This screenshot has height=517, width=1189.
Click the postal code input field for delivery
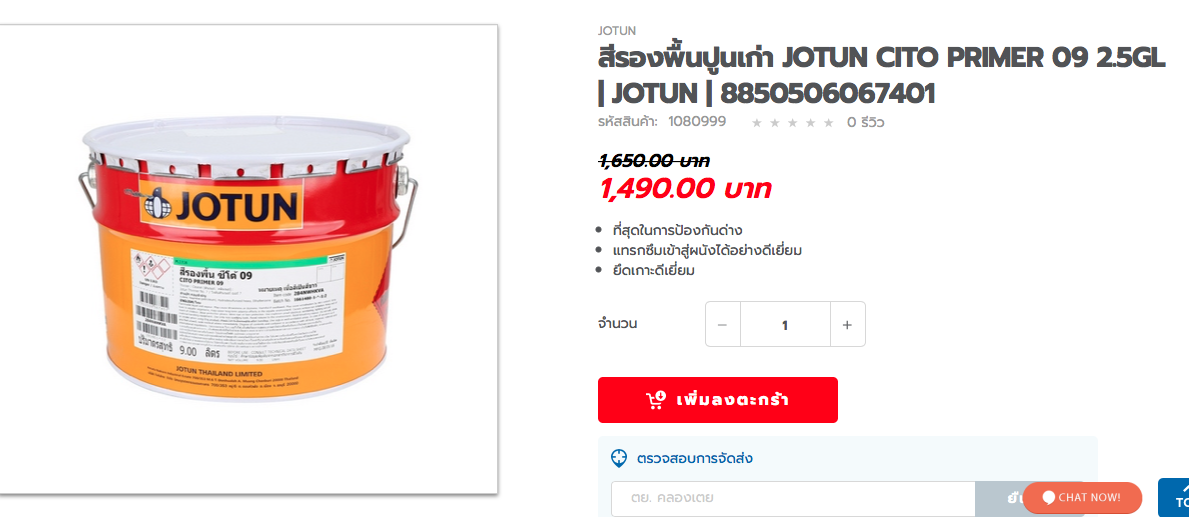[792, 498]
